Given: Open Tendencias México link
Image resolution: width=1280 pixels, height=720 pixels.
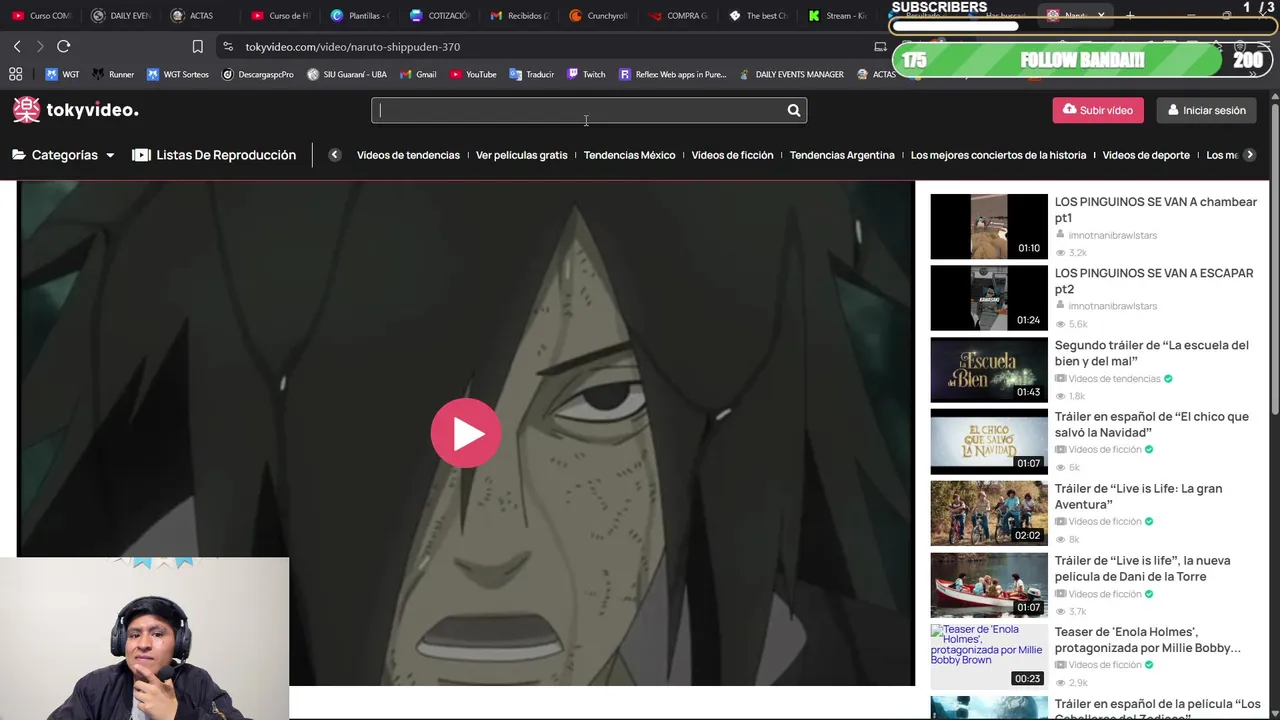Looking at the screenshot, I should coord(629,155).
